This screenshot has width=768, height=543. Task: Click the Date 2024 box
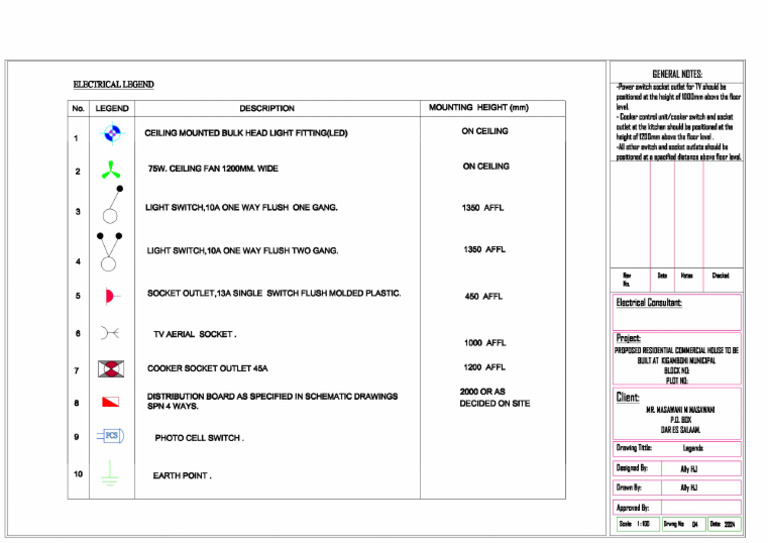724,524
